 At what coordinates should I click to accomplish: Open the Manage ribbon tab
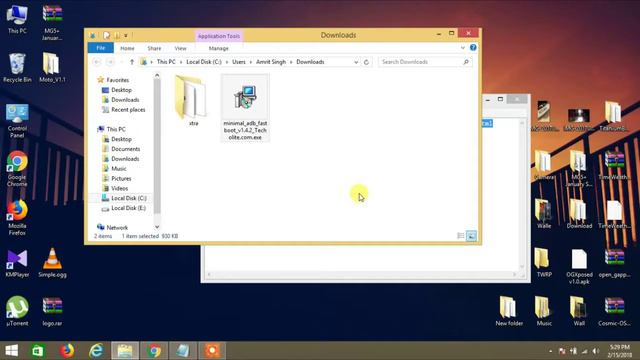(218, 48)
